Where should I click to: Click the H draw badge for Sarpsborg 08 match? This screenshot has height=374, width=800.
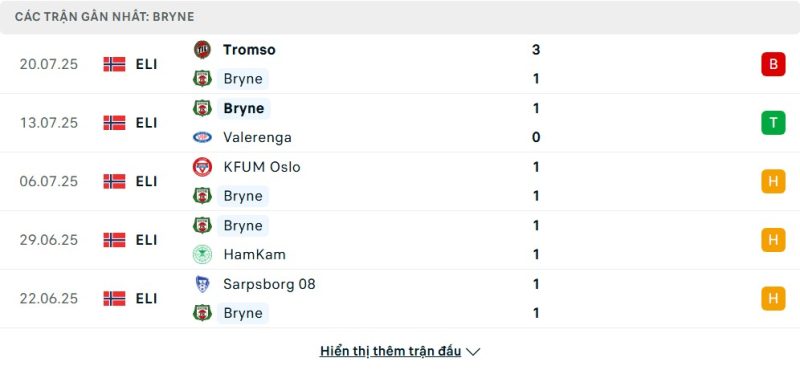[x=773, y=298]
